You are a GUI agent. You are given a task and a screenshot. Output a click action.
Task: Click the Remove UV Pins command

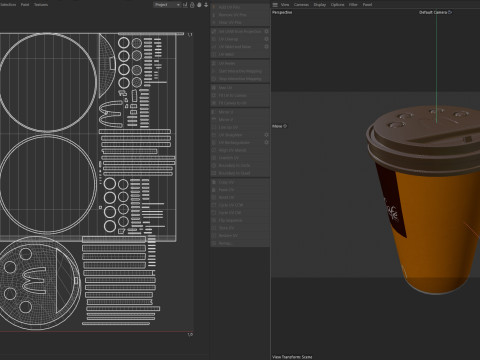(240, 15)
